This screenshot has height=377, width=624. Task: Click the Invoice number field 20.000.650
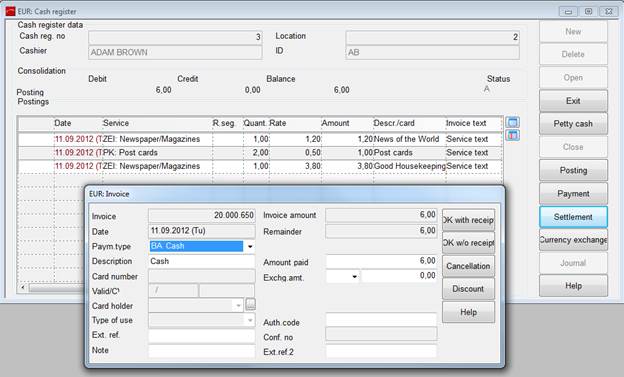202,216
